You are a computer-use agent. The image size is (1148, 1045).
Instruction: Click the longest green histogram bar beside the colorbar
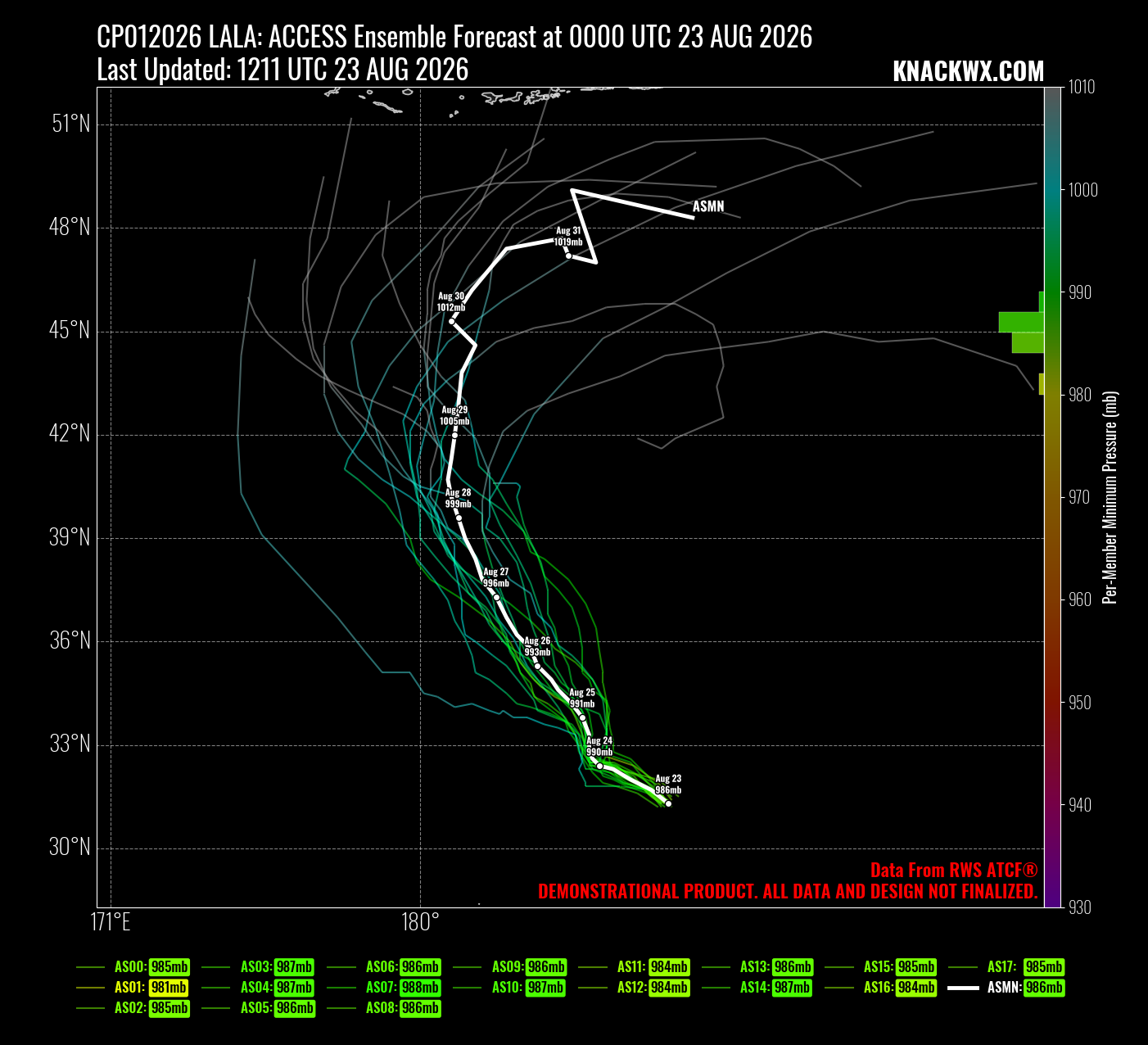tap(1021, 322)
